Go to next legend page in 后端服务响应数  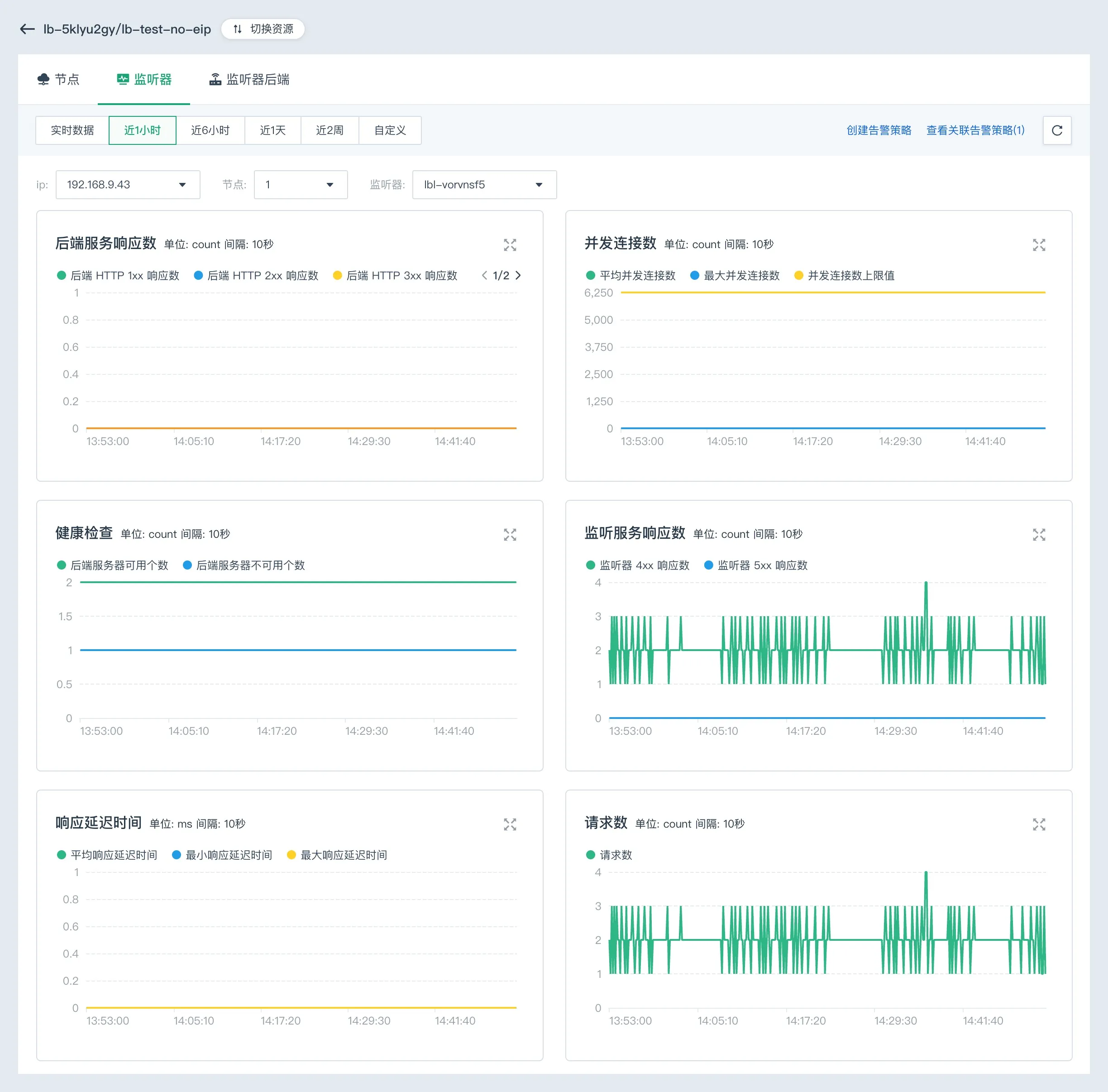point(518,275)
